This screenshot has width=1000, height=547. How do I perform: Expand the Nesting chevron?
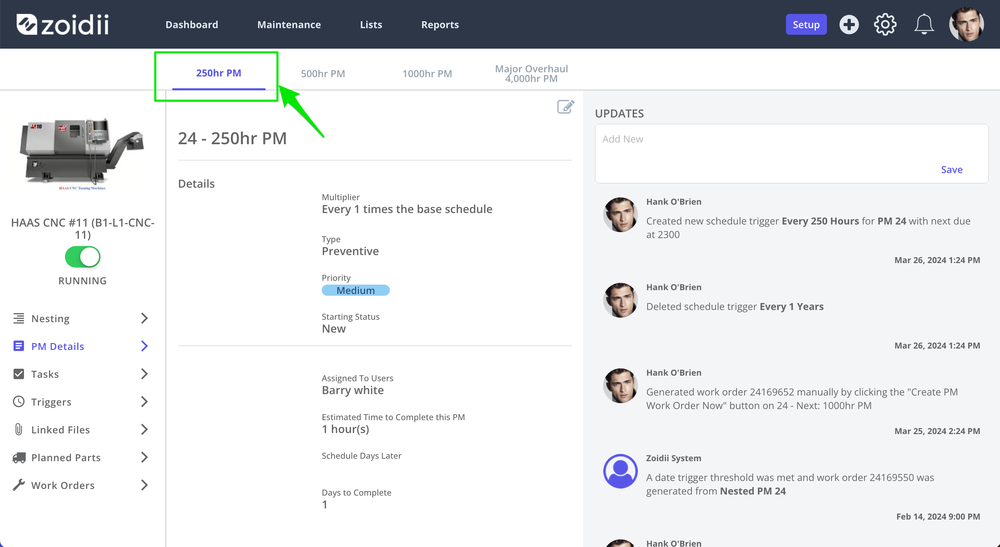(144, 318)
